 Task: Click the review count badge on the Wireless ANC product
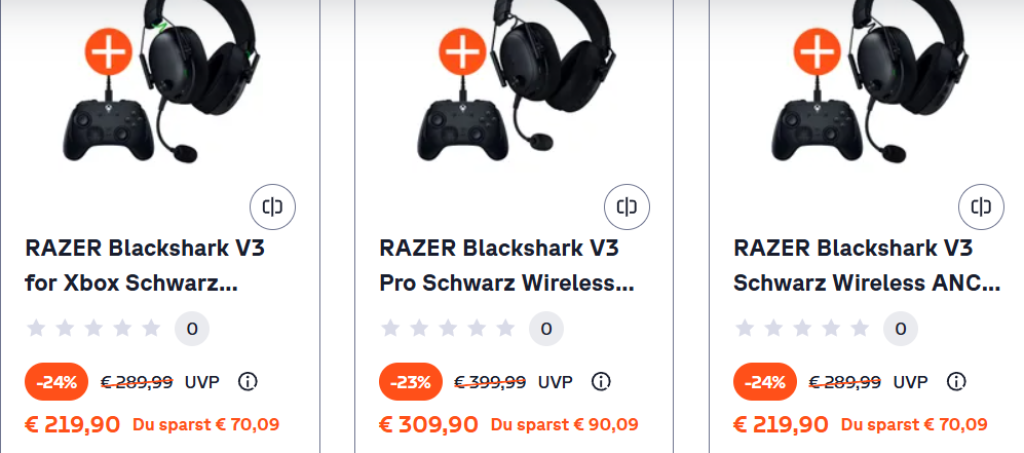(901, 329)
